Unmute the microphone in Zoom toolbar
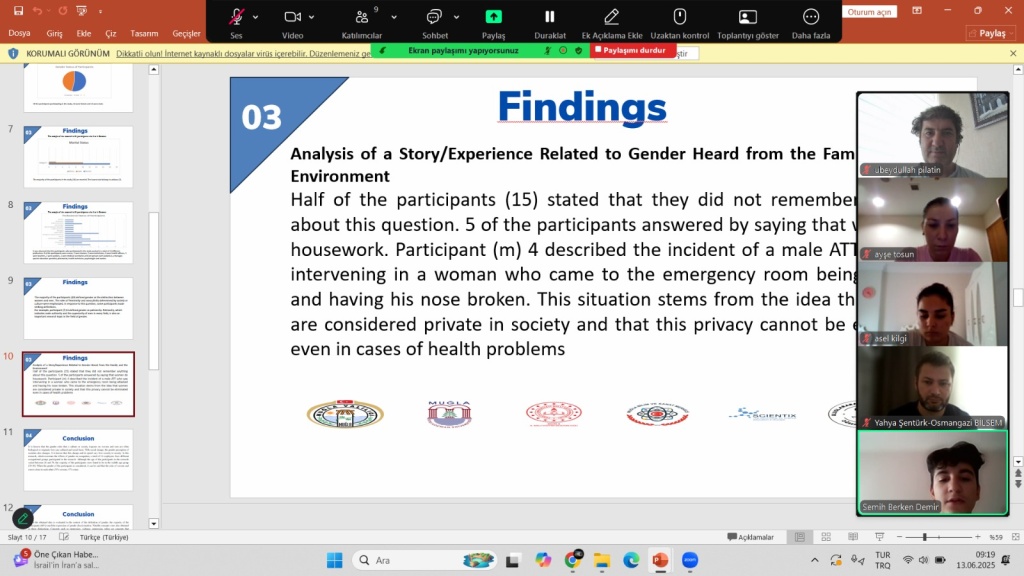This screenshot has height=576, width=1024. click(x=236, y=17)
